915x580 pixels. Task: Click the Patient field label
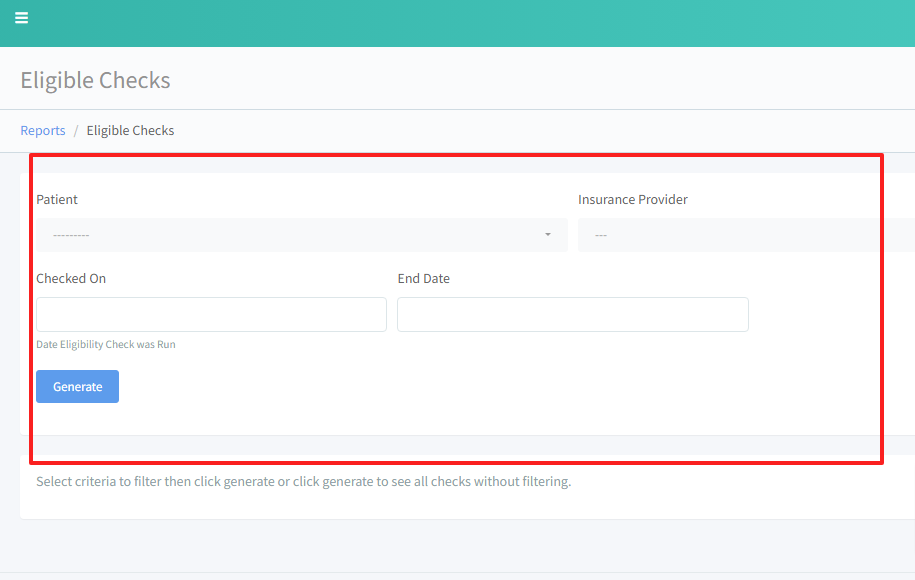coord(57,200)
